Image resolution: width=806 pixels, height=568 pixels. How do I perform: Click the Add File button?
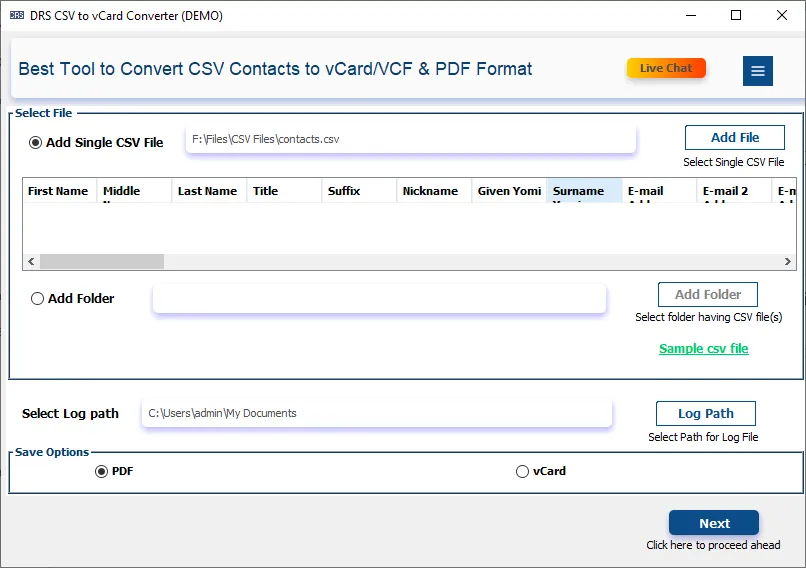pos(735,138)
